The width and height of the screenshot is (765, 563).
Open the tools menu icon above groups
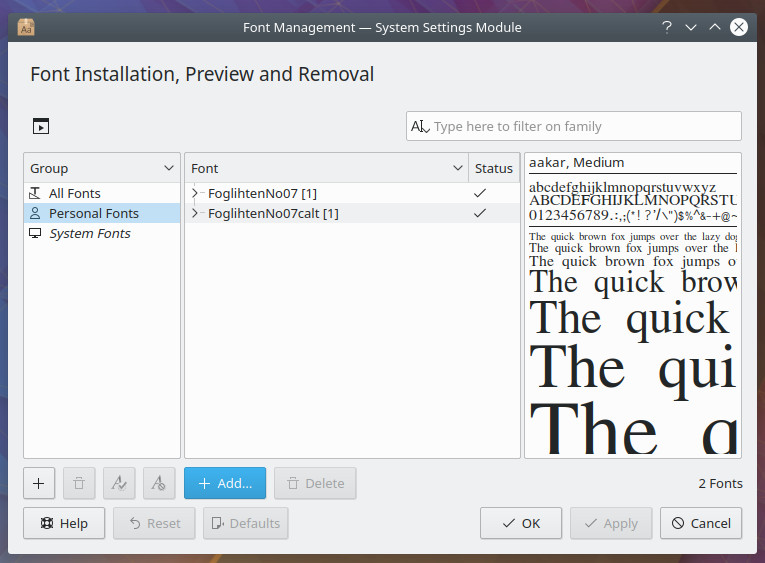40,126
